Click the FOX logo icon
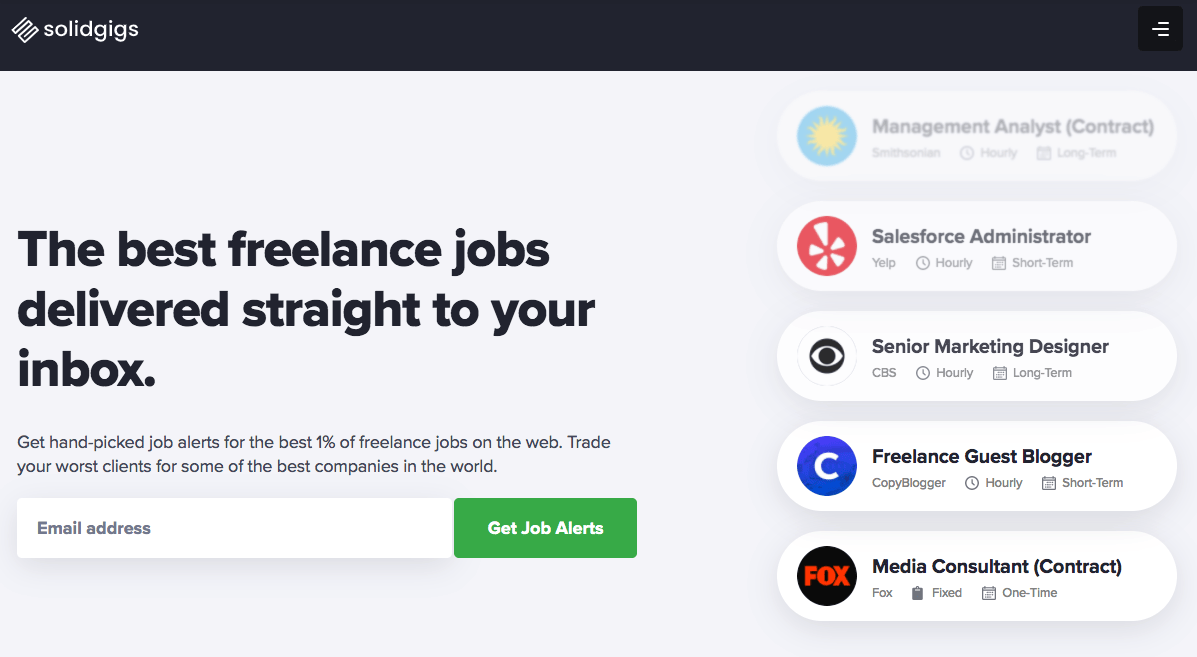This screenshot has width=1197, height=657. coord(827,575)
